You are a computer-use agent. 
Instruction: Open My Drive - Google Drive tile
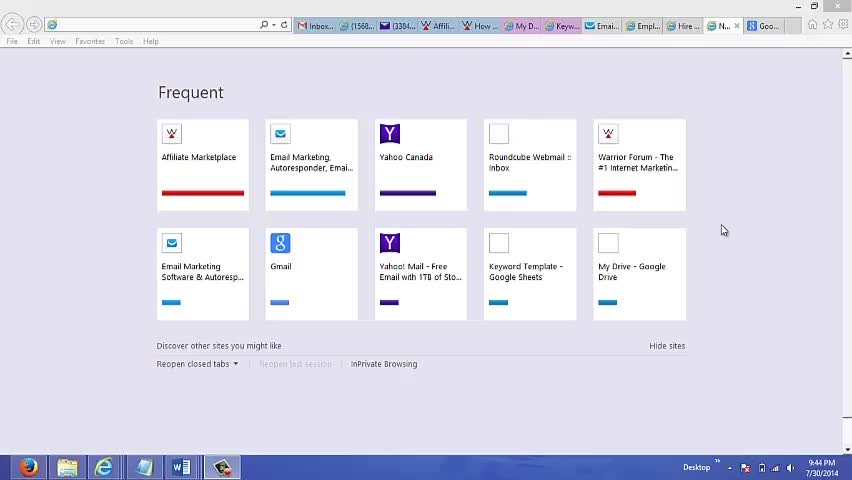(x=639, y=274)
